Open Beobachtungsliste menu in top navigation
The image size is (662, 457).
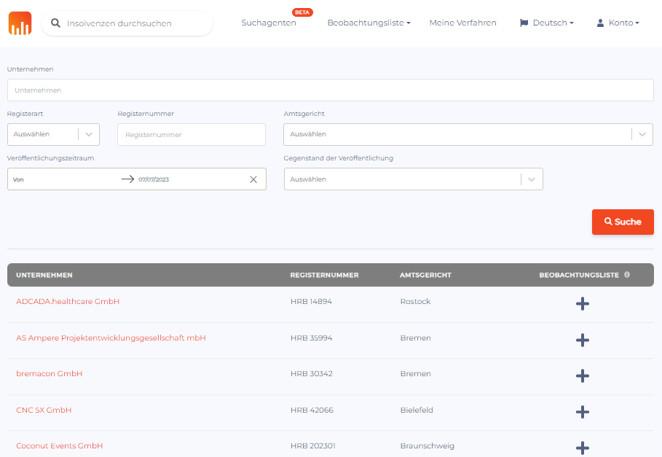click(x=368, y=22)
